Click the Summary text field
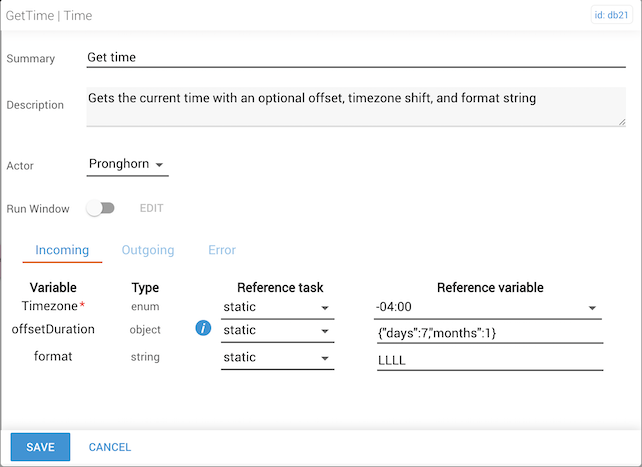 click(x=355, y=57)
